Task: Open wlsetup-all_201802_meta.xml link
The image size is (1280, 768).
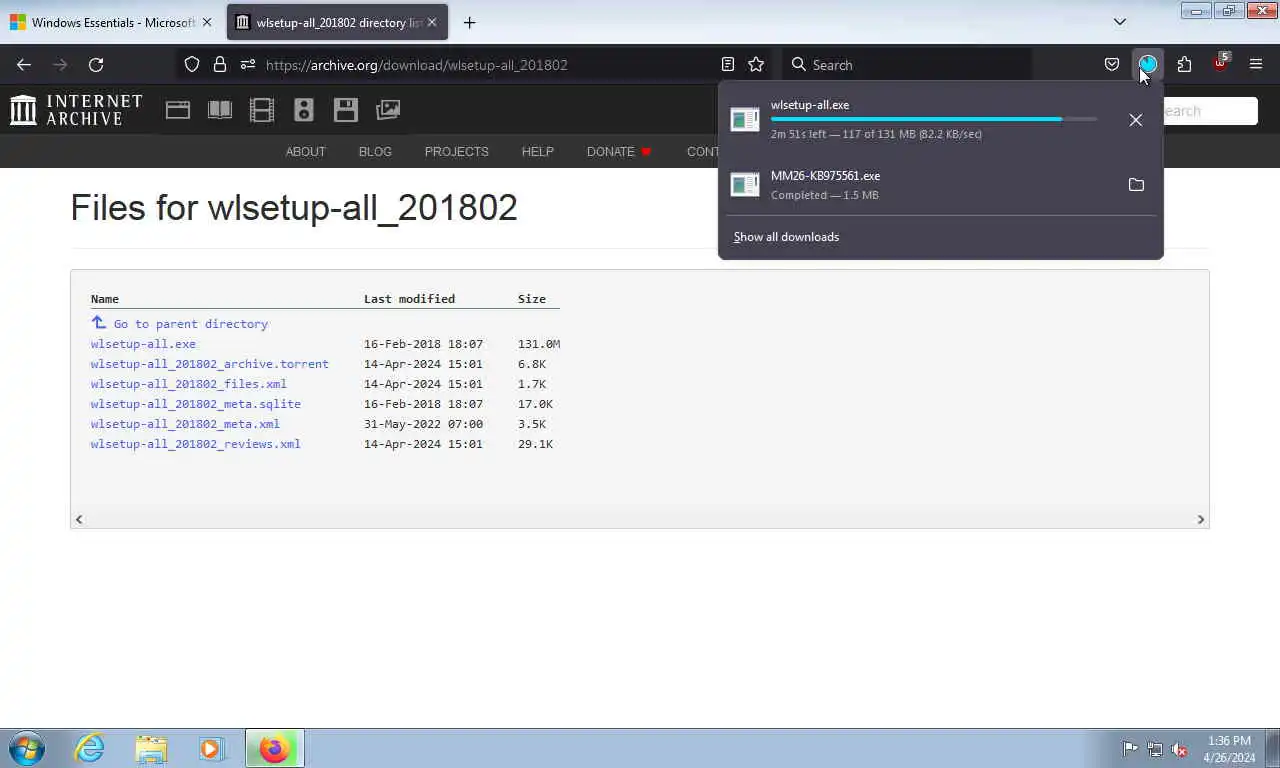Action: pos(185,424)
